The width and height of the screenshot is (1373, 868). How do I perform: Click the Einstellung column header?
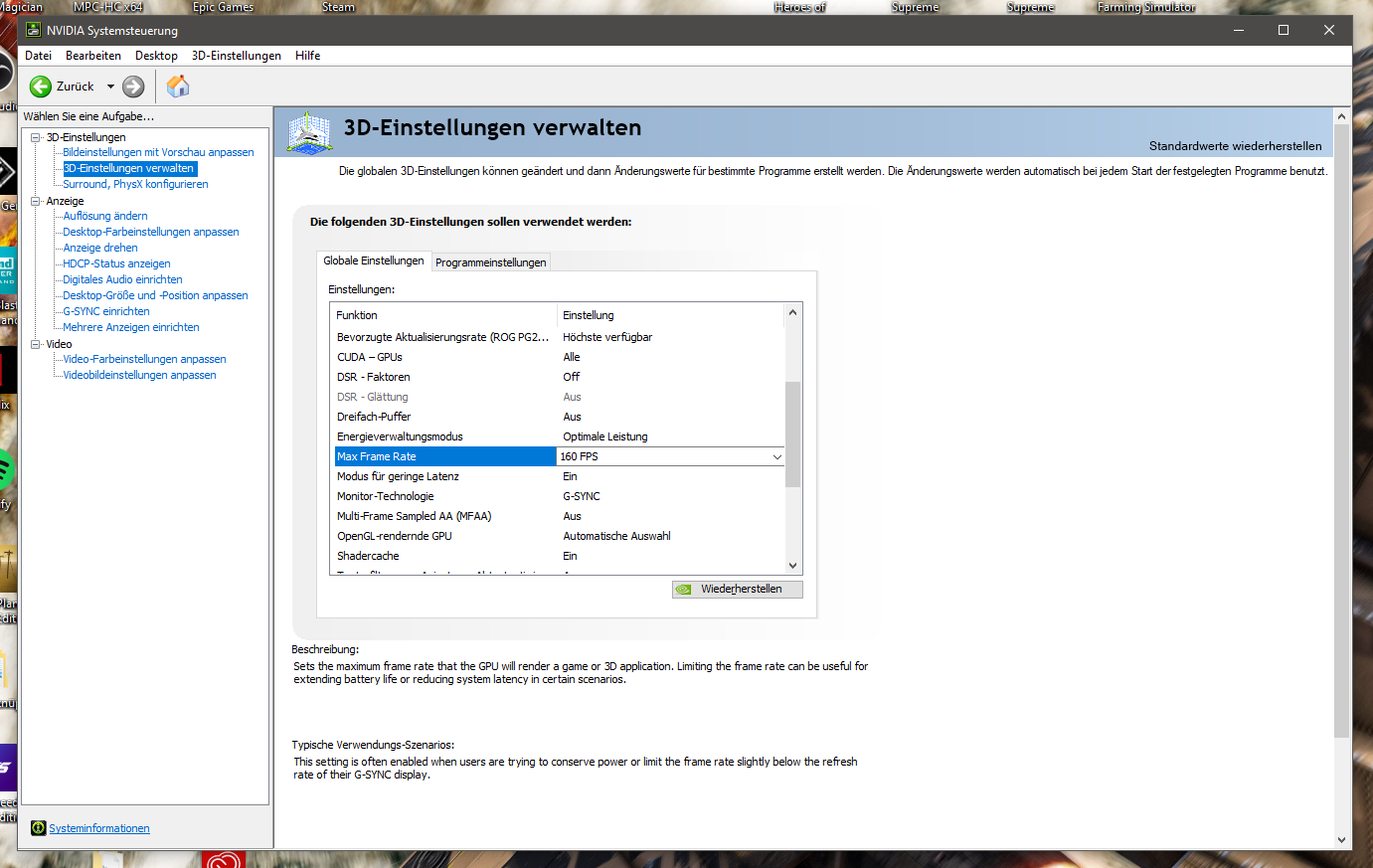(x=671, y=315)
